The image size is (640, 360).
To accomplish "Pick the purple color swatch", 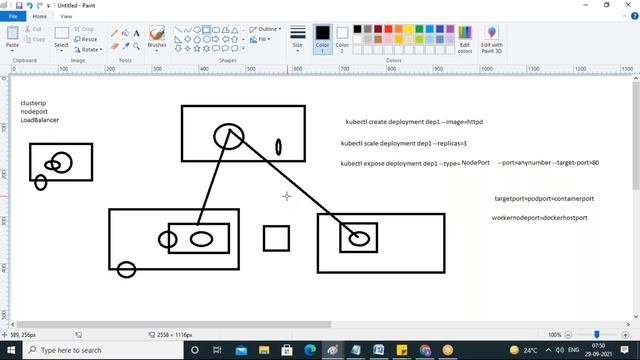I will [450, 29].
